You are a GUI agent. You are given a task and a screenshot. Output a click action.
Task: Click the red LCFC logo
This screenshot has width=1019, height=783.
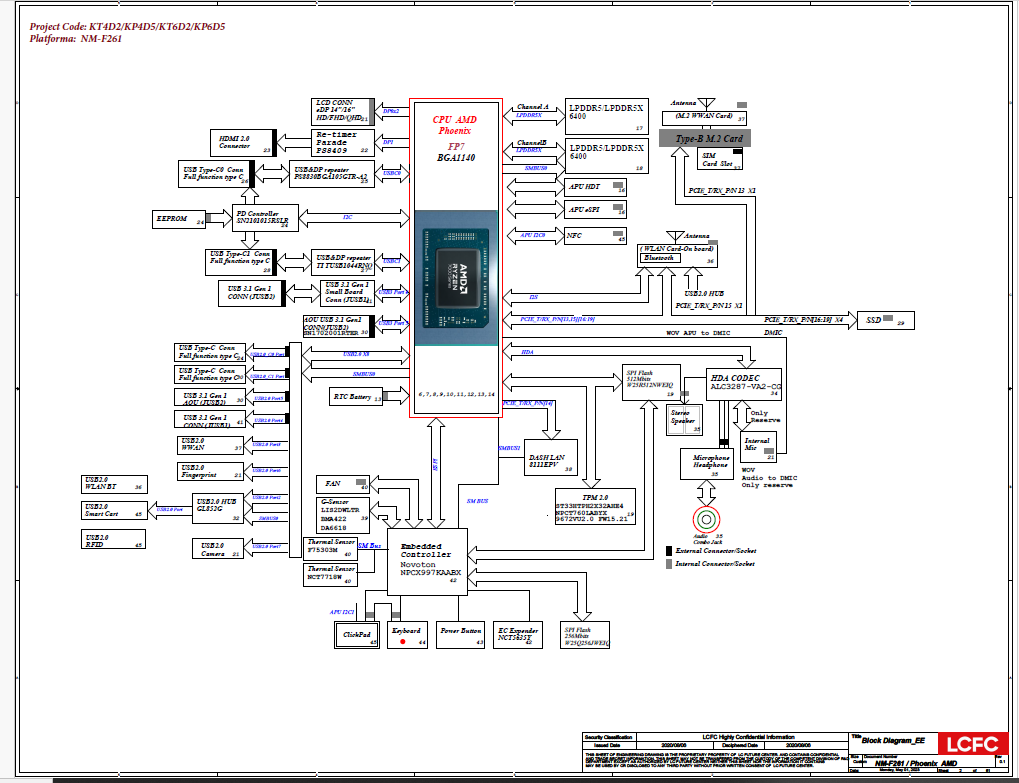973,743
